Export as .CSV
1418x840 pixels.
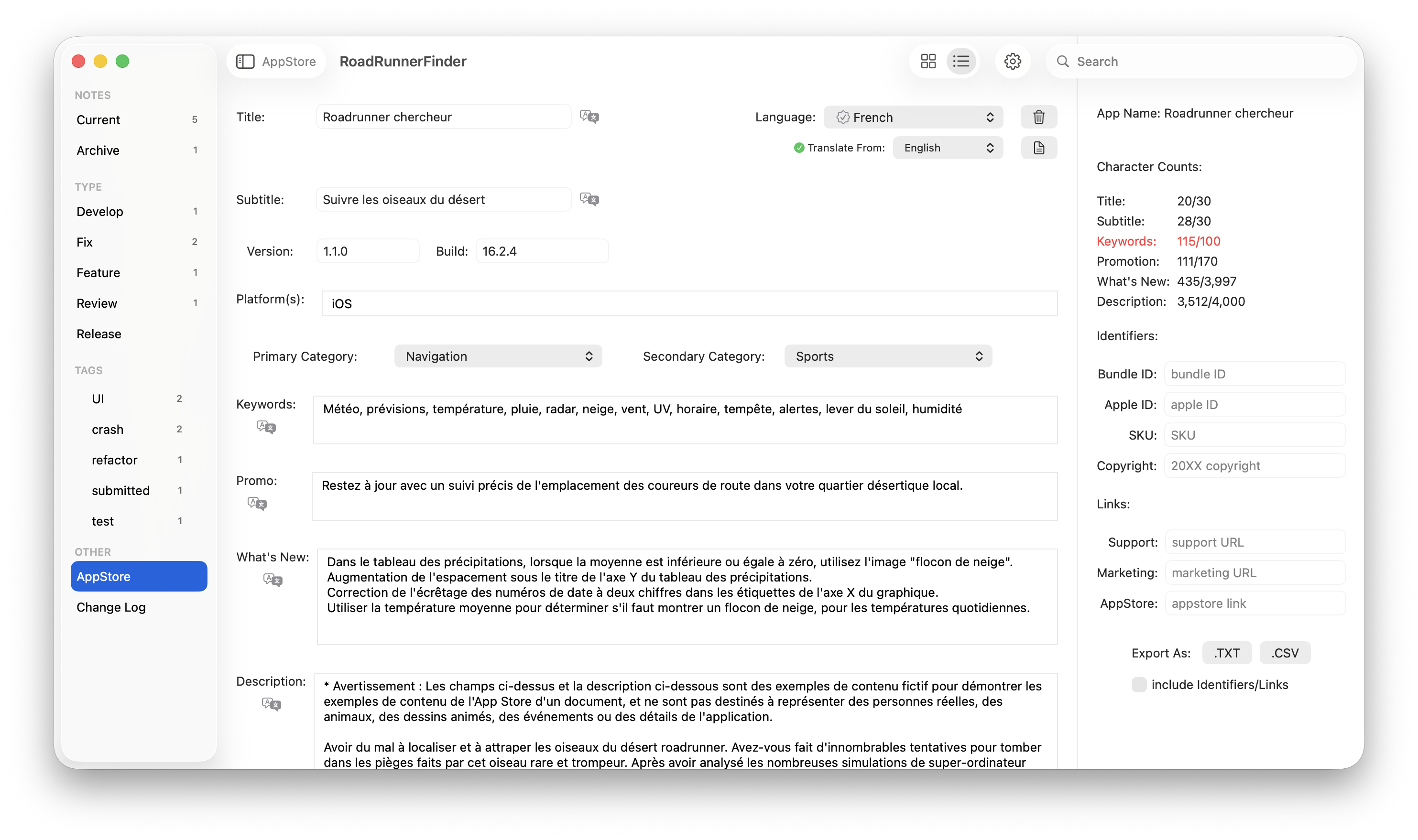coord(1284,653)
